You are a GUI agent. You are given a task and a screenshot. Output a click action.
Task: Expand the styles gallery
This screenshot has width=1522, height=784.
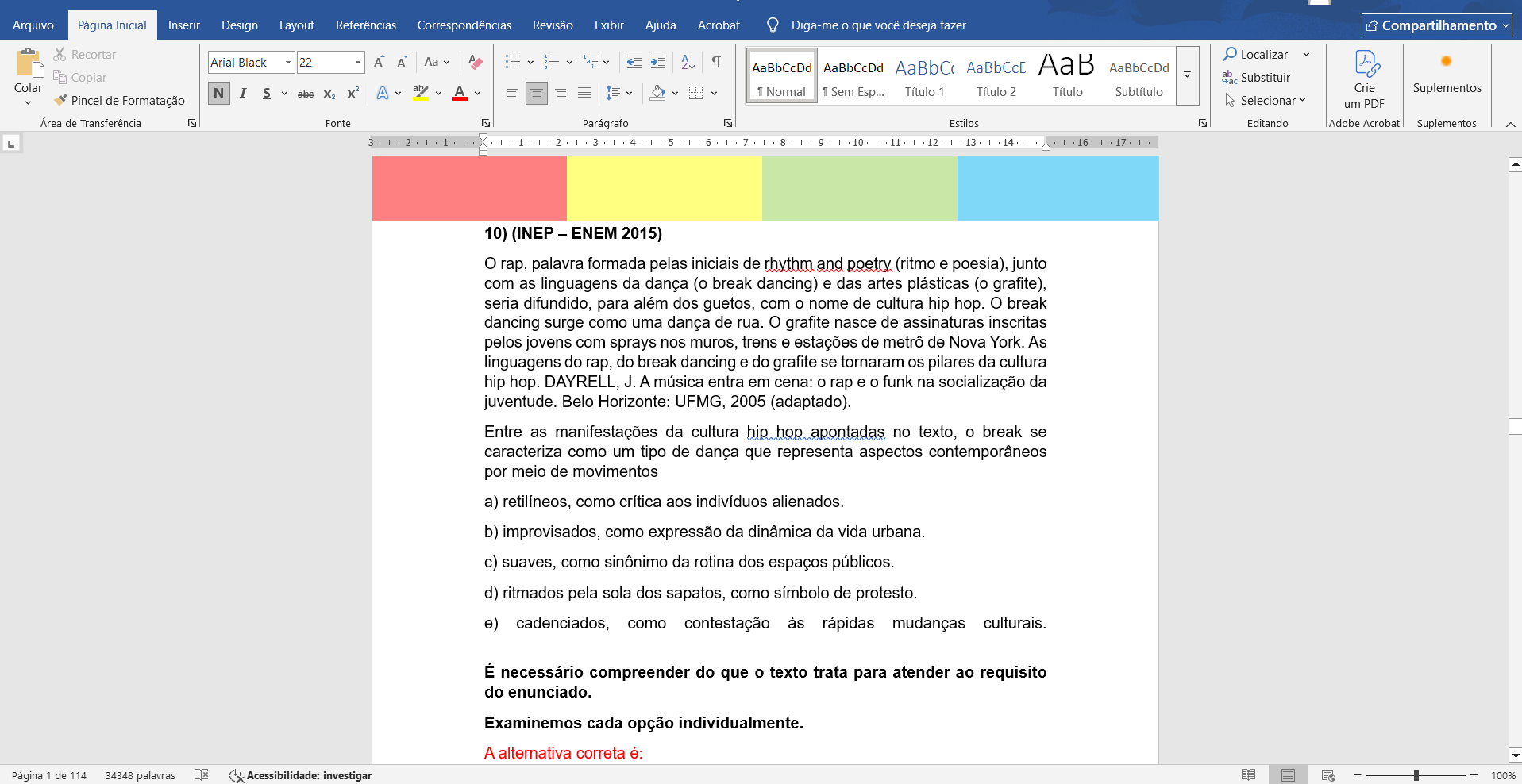tap(1187, 75)
